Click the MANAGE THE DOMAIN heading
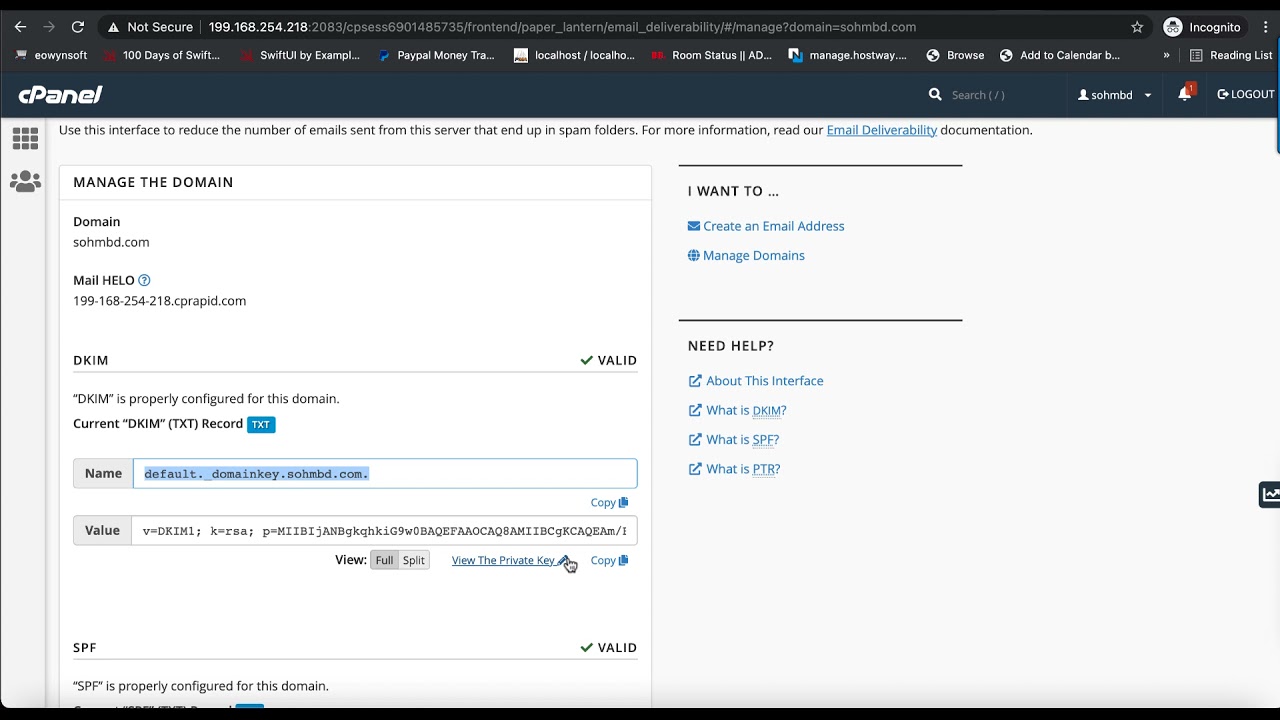Screen dimensions: 1280x720 click(x=153, y=182)
